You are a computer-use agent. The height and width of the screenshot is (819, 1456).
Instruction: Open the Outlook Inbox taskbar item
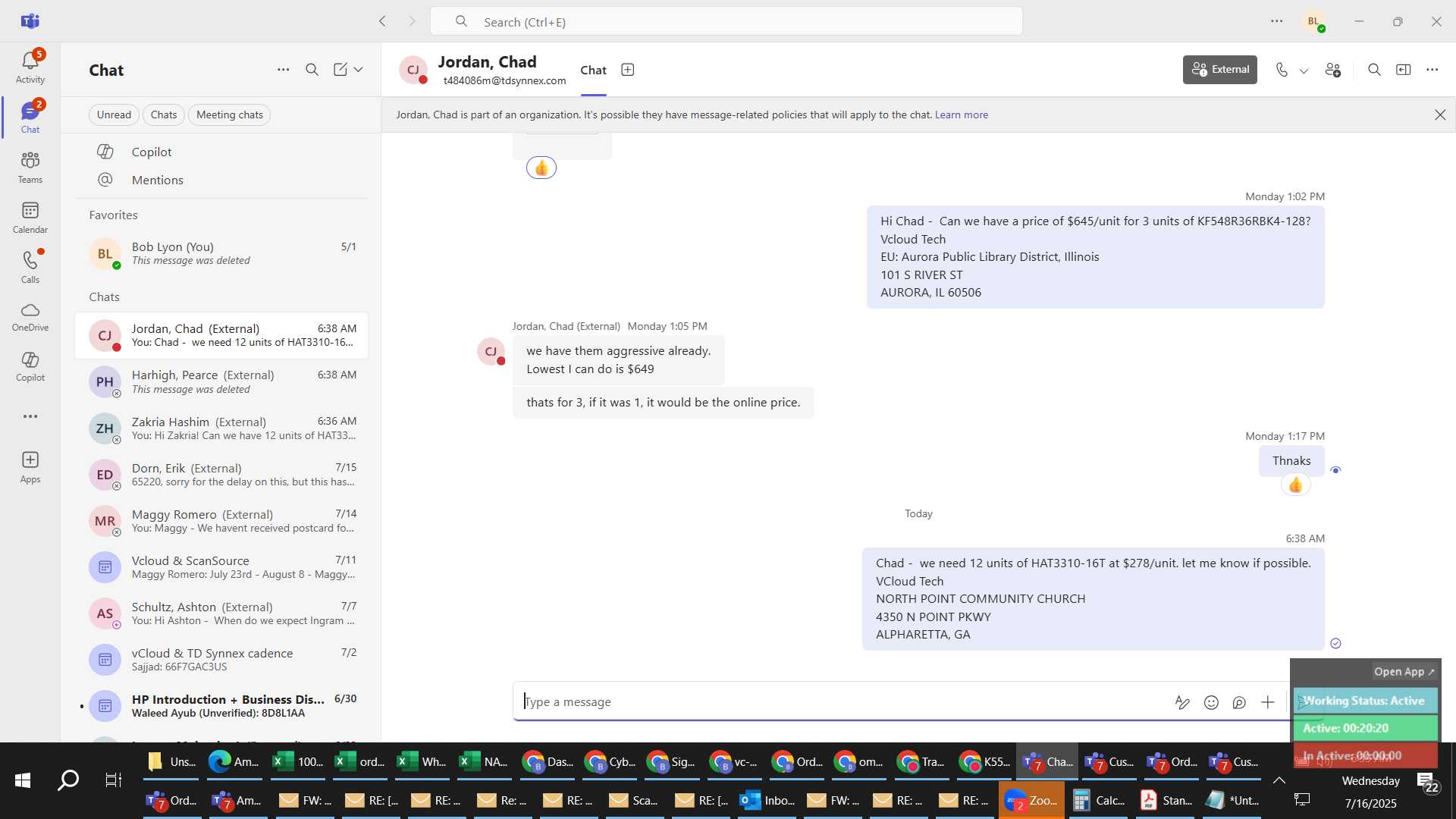pos(768,800)
